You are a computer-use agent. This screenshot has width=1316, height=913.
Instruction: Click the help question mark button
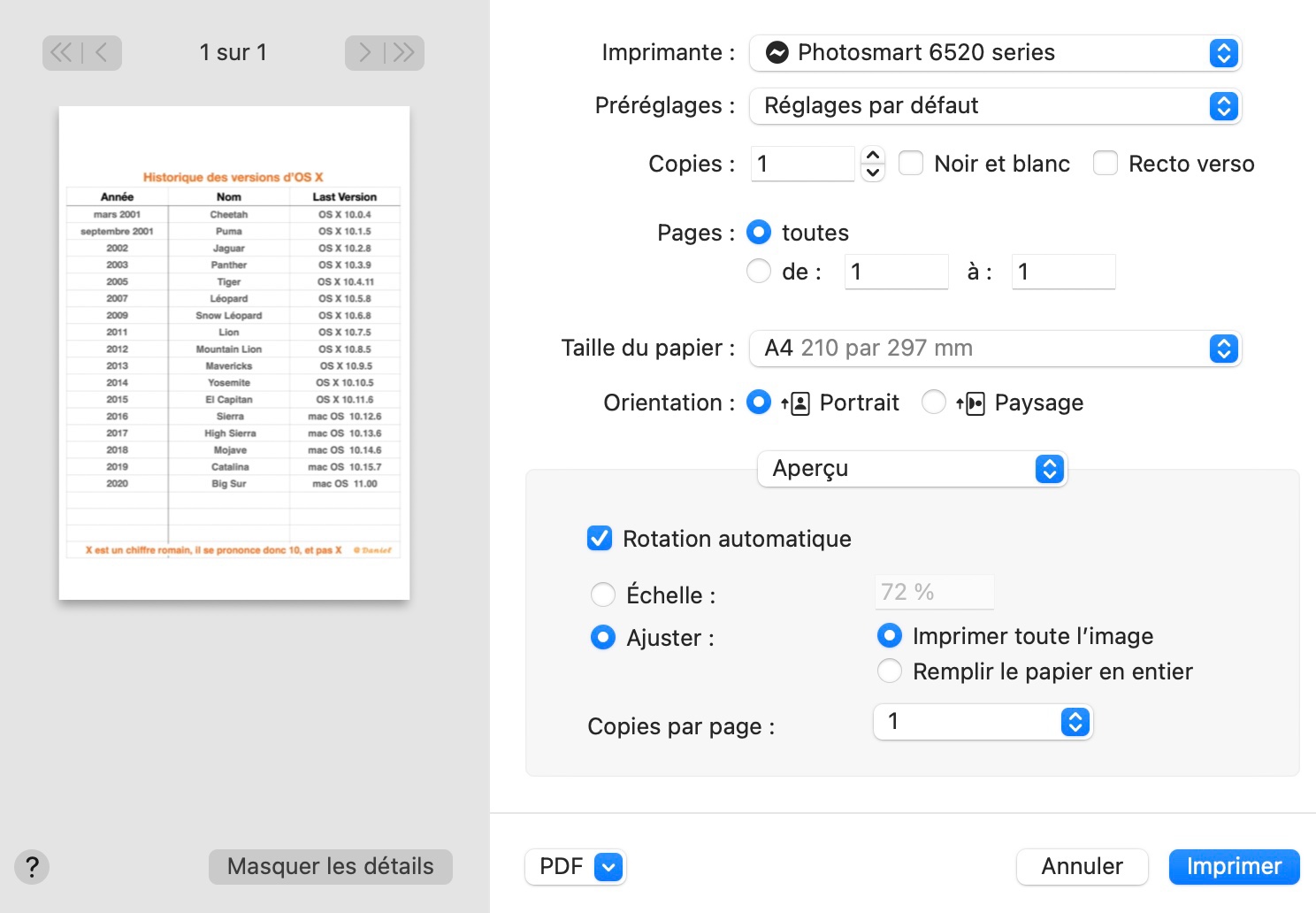coord(32,867)
